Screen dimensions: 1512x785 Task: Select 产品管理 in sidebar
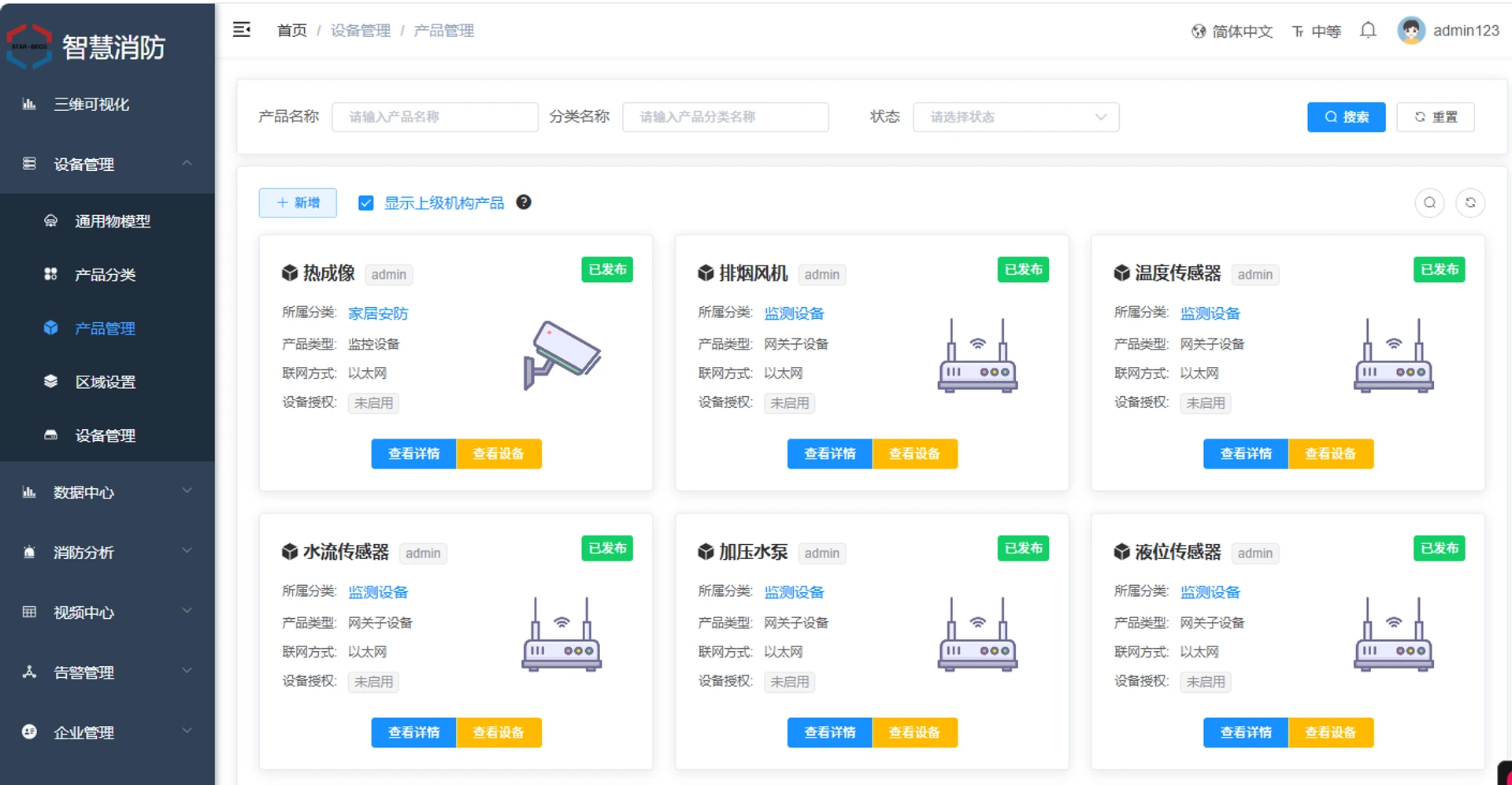[x=107, y=328]
